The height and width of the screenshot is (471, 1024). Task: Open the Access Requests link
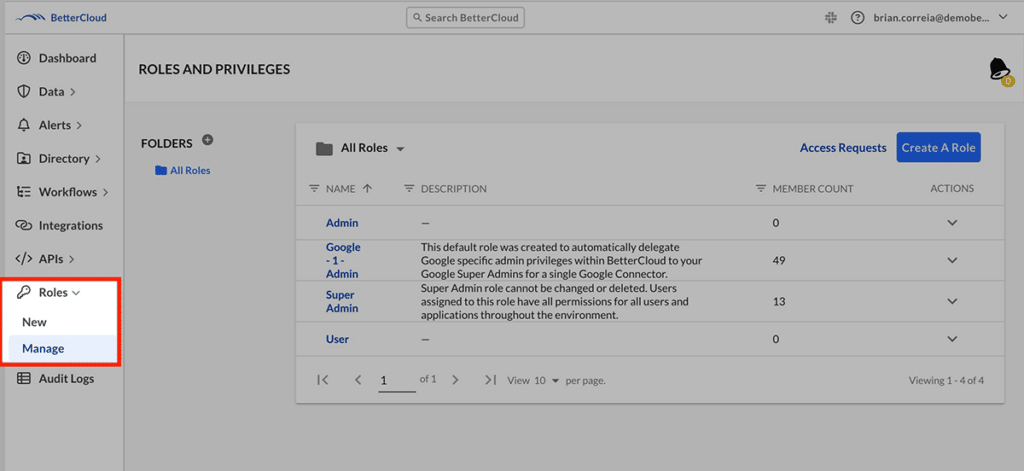click(x=843, y=148)
